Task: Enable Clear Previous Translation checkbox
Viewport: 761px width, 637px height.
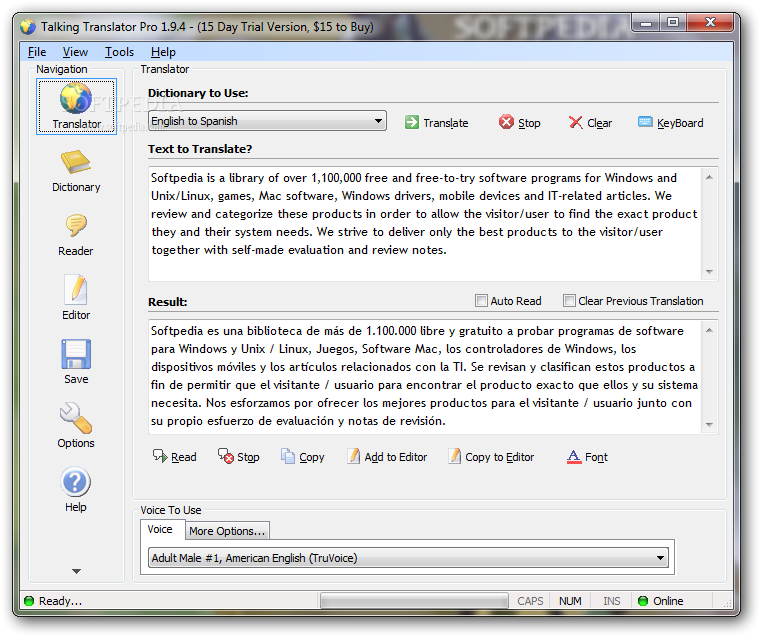Action: (569, 301)
